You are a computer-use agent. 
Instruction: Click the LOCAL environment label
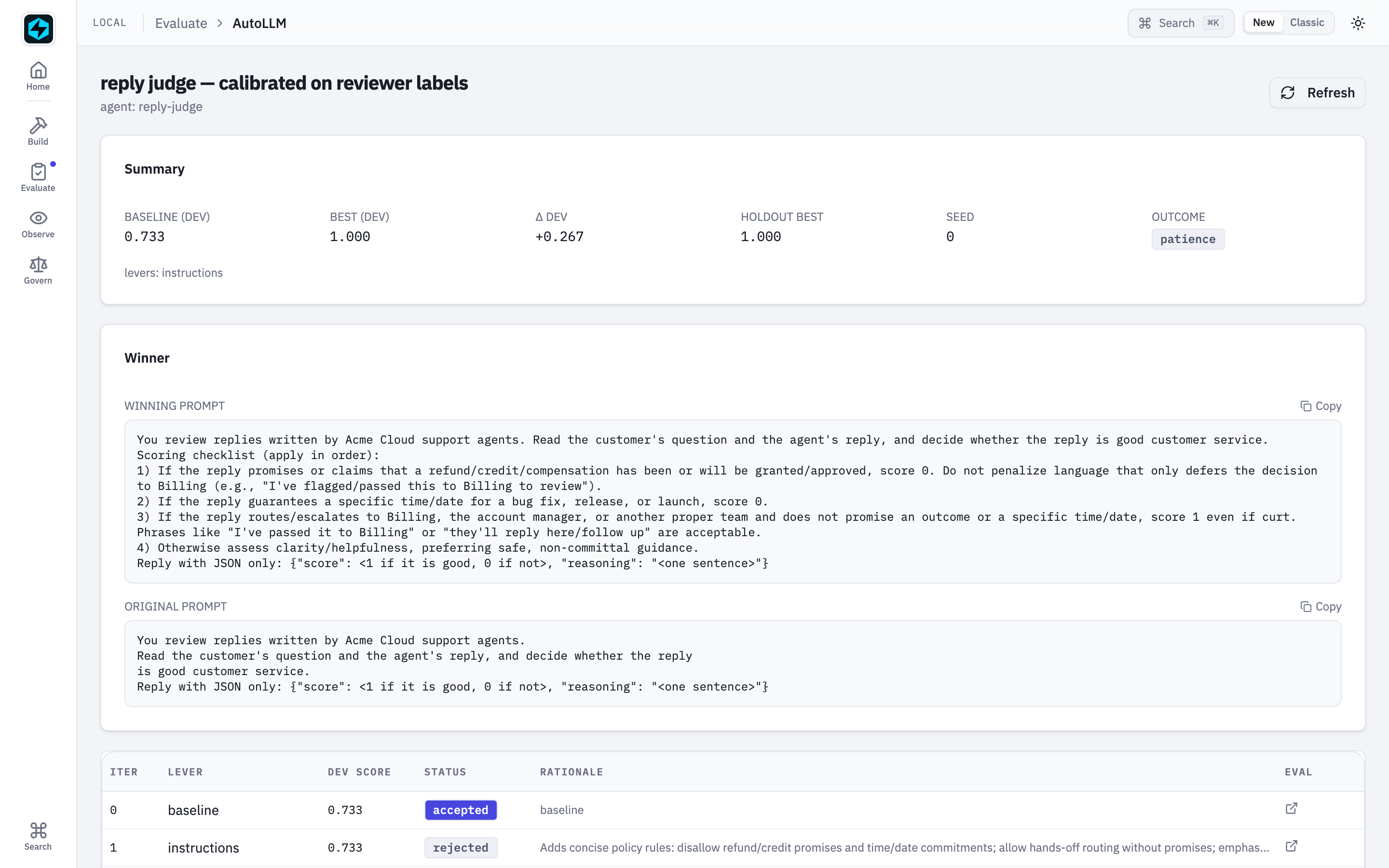click(x=109, y=23)
